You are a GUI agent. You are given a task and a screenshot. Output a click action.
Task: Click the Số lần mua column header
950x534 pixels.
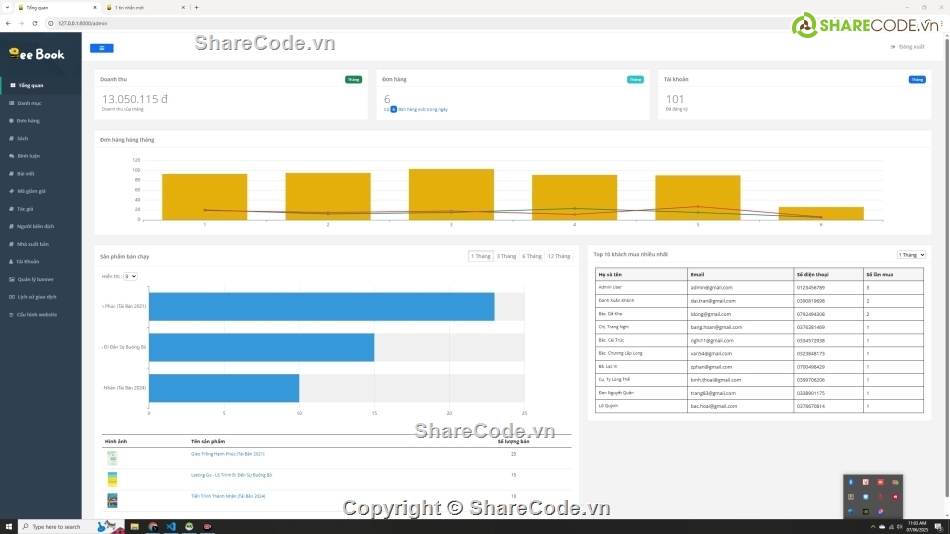[893, 274]
